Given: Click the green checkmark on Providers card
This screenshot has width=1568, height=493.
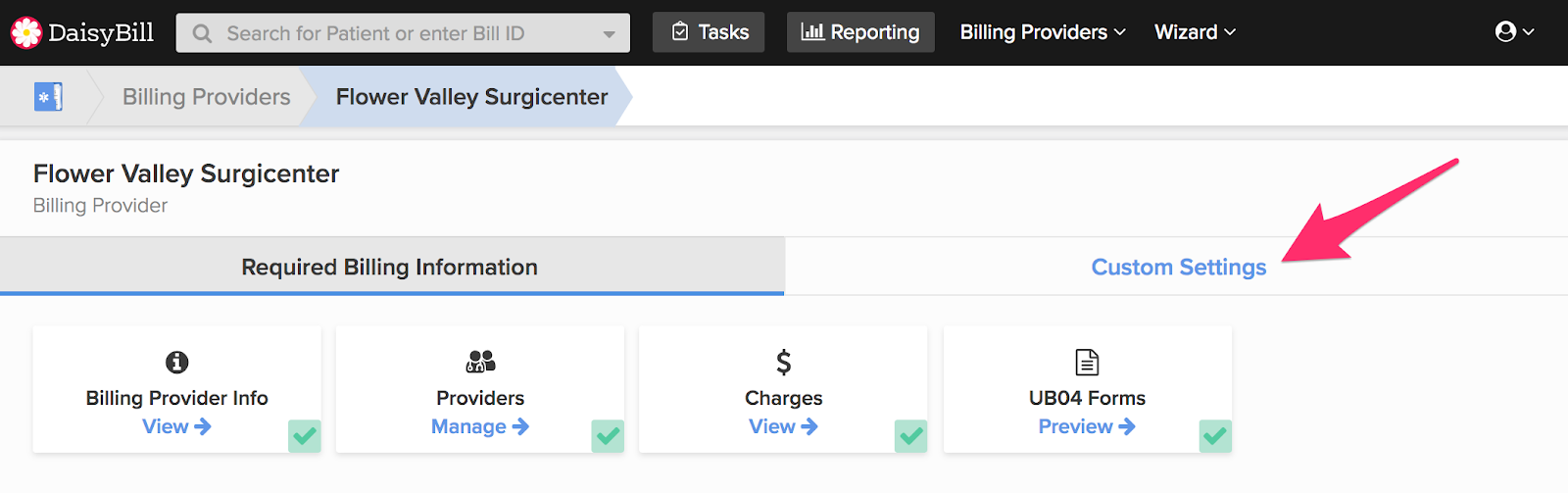Looking at the screenshot, I should (x=608, y=436).
